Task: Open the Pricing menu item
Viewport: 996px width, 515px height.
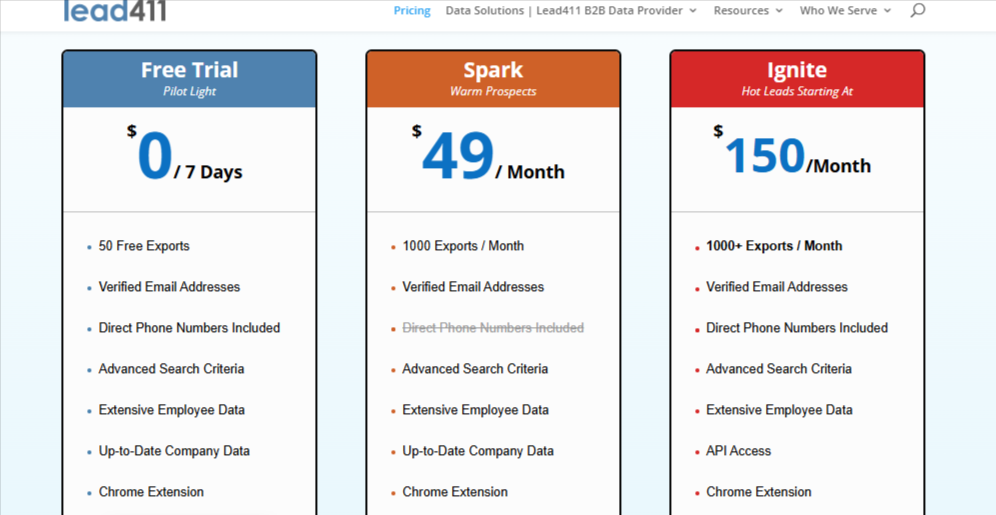Action: click(x=412, y=11)
